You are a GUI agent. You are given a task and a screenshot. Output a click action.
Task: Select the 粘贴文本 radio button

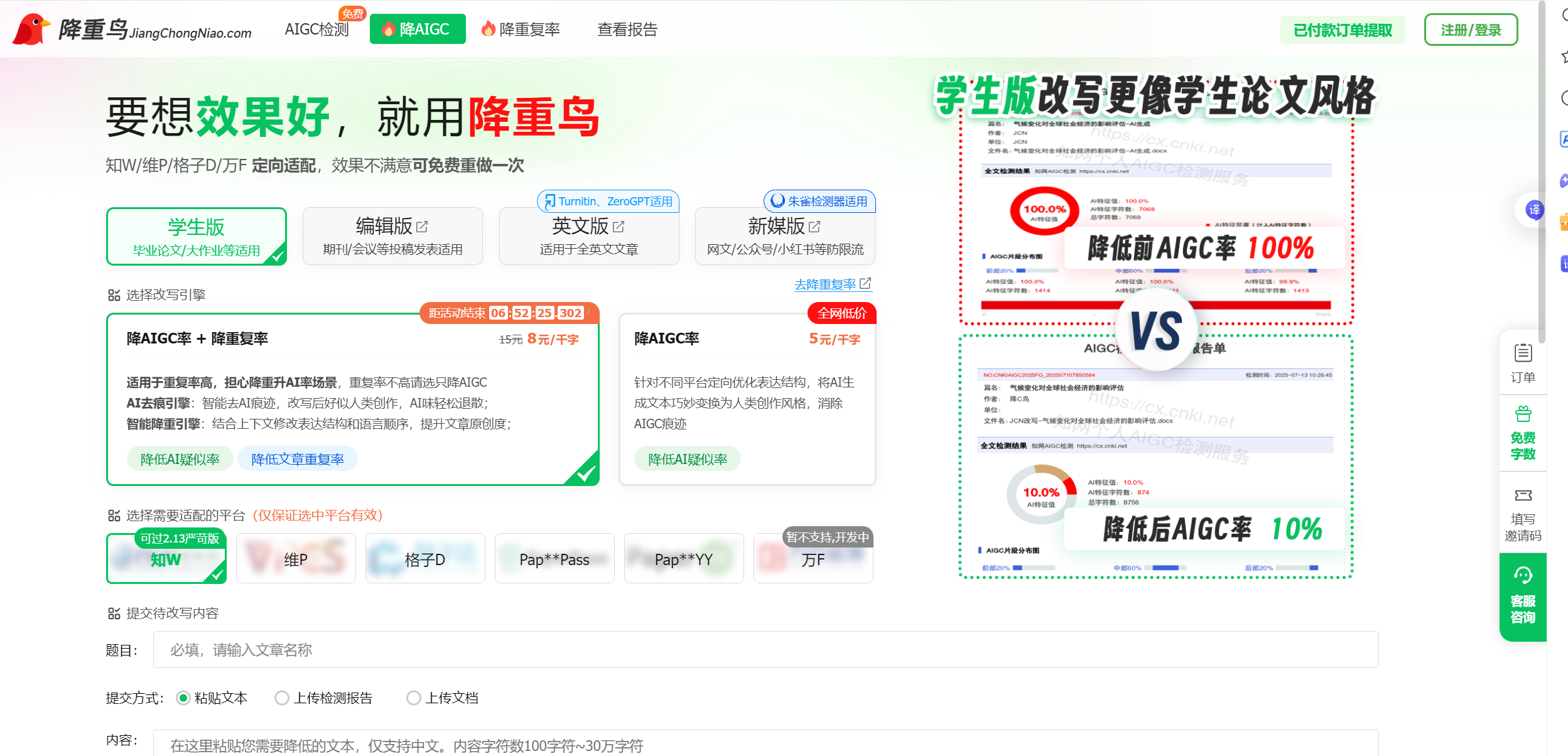[183, 698]
